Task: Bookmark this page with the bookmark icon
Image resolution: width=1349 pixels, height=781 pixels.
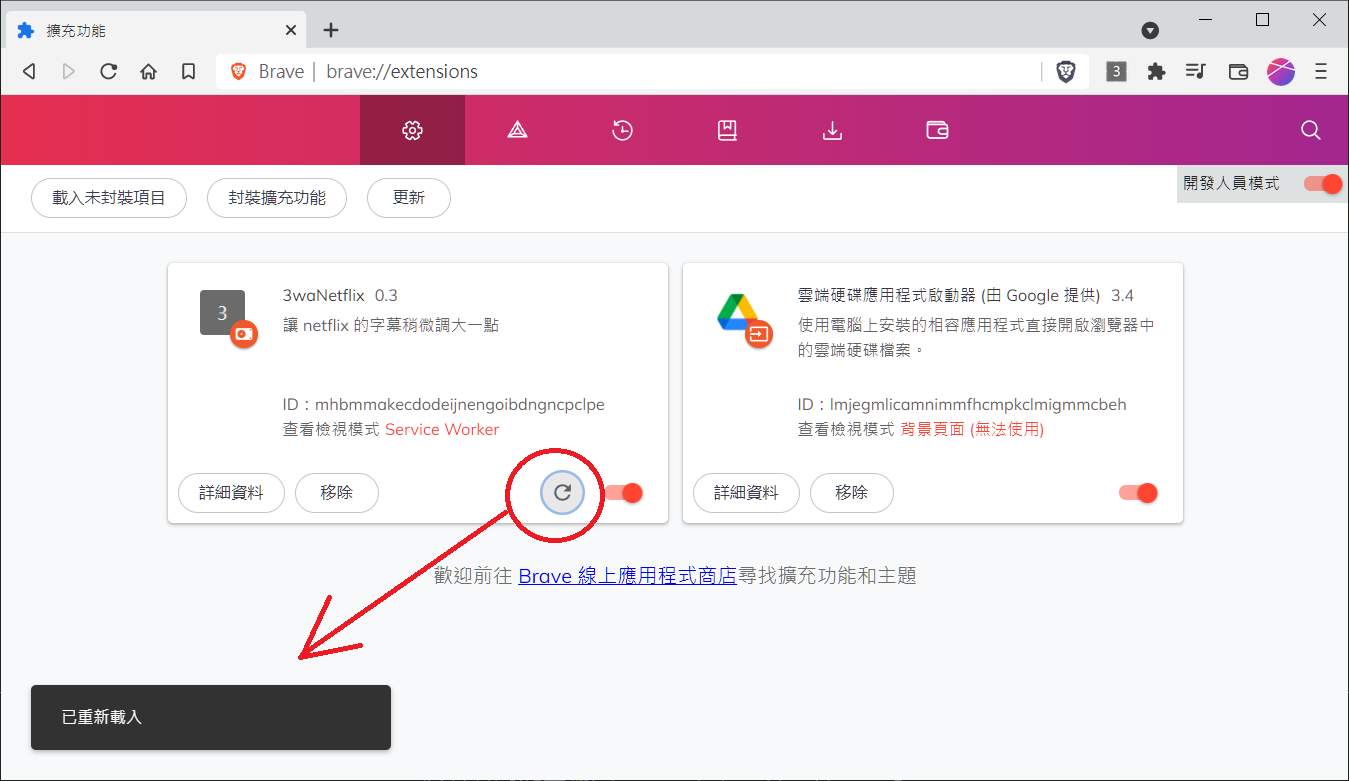Action: pyautogui.click(x=188, y=72)
